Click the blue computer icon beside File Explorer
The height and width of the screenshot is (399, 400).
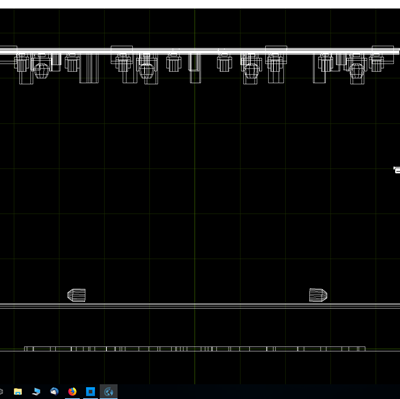point(36,391)
